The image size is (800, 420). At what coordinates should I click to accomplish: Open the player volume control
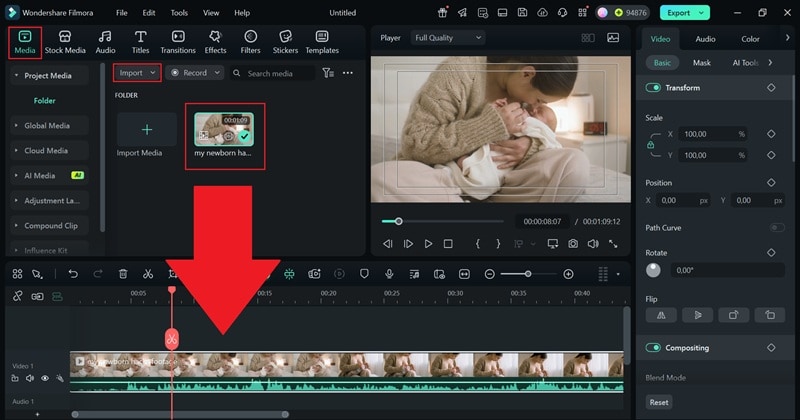tap(593, 244)
